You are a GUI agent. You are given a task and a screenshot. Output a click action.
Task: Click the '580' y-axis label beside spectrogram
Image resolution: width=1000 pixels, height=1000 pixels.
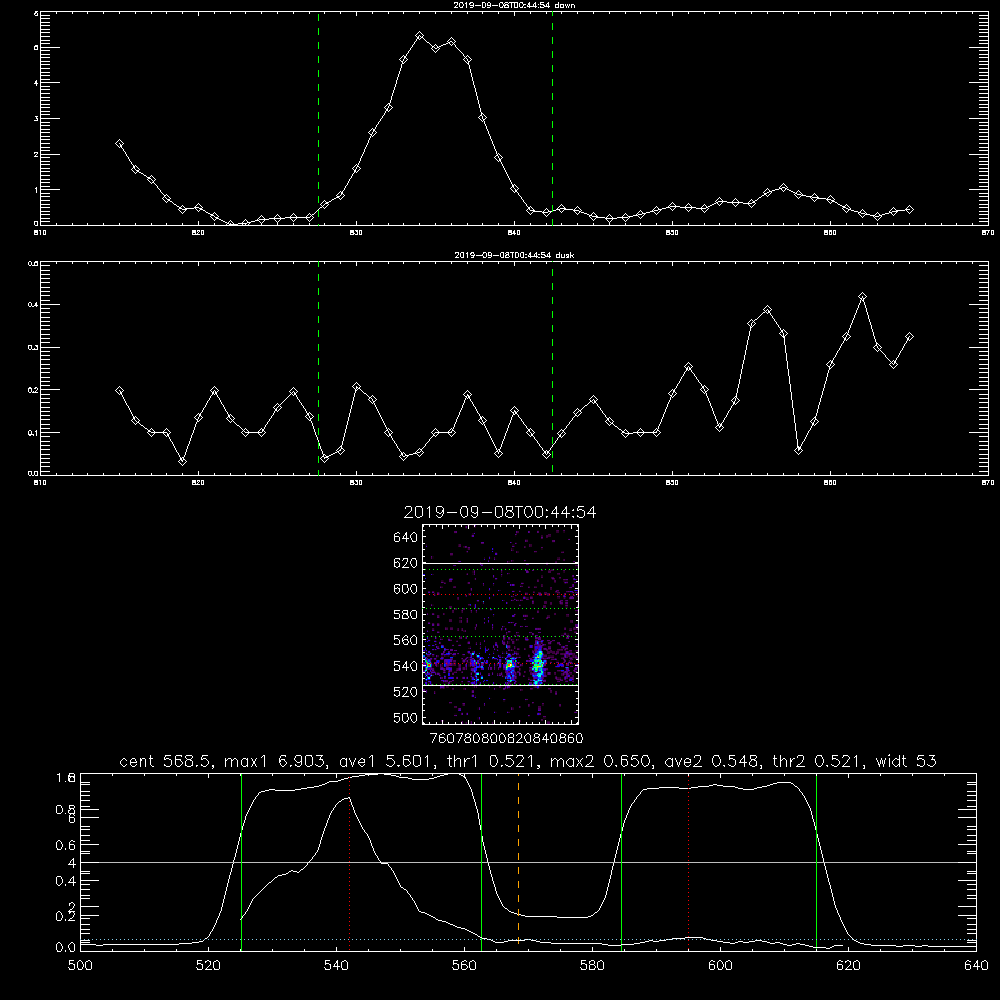[406, 615]
